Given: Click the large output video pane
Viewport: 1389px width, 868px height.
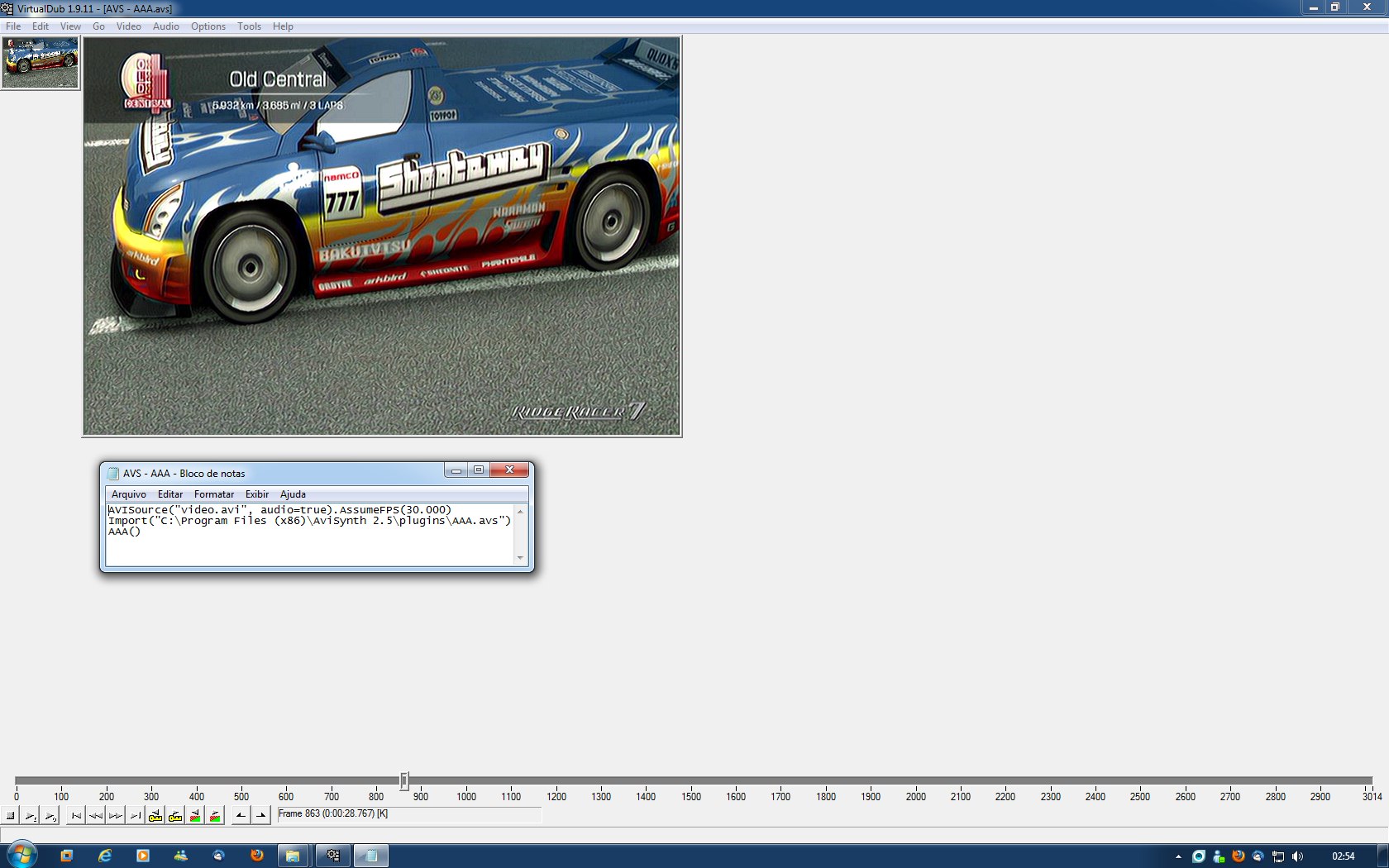Looking at the screenshot, I should click(x=382, y=236).
